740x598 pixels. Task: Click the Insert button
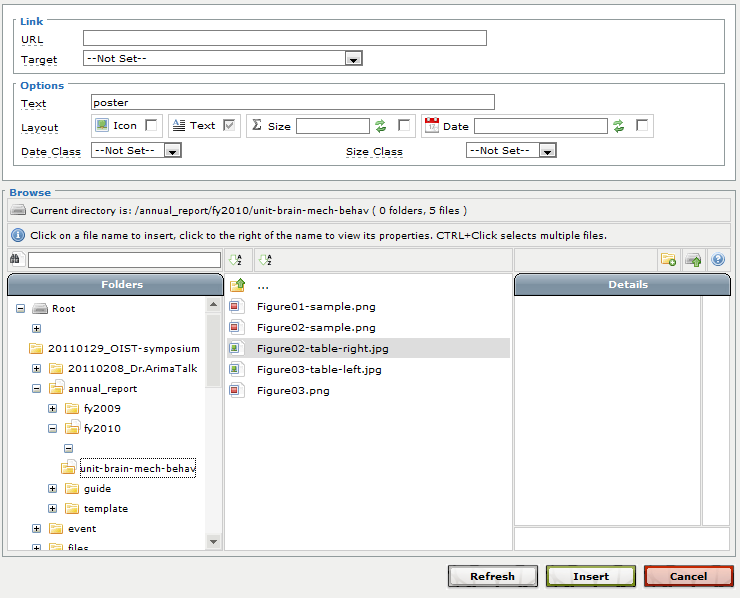pos(590,576)
